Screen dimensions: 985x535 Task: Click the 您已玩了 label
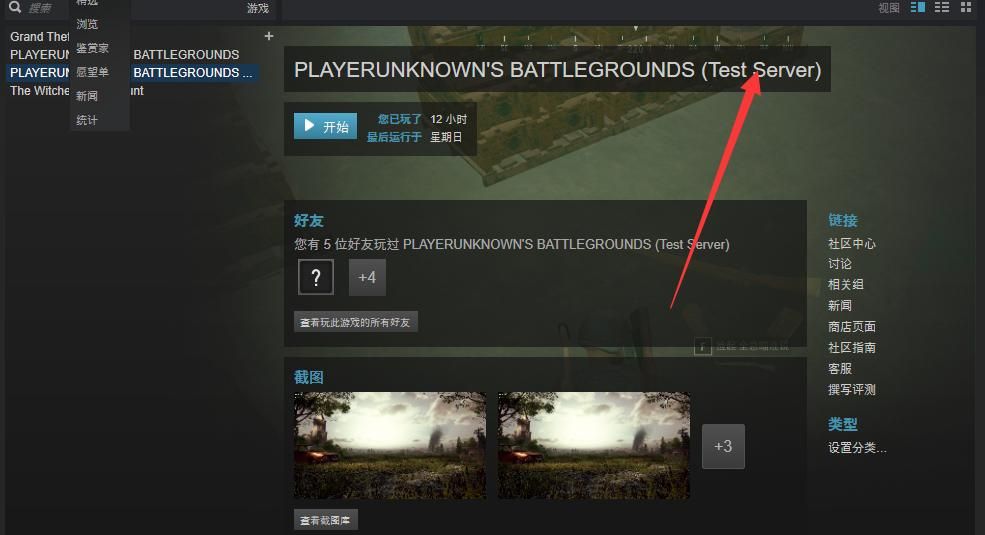(x=400, y=119)
